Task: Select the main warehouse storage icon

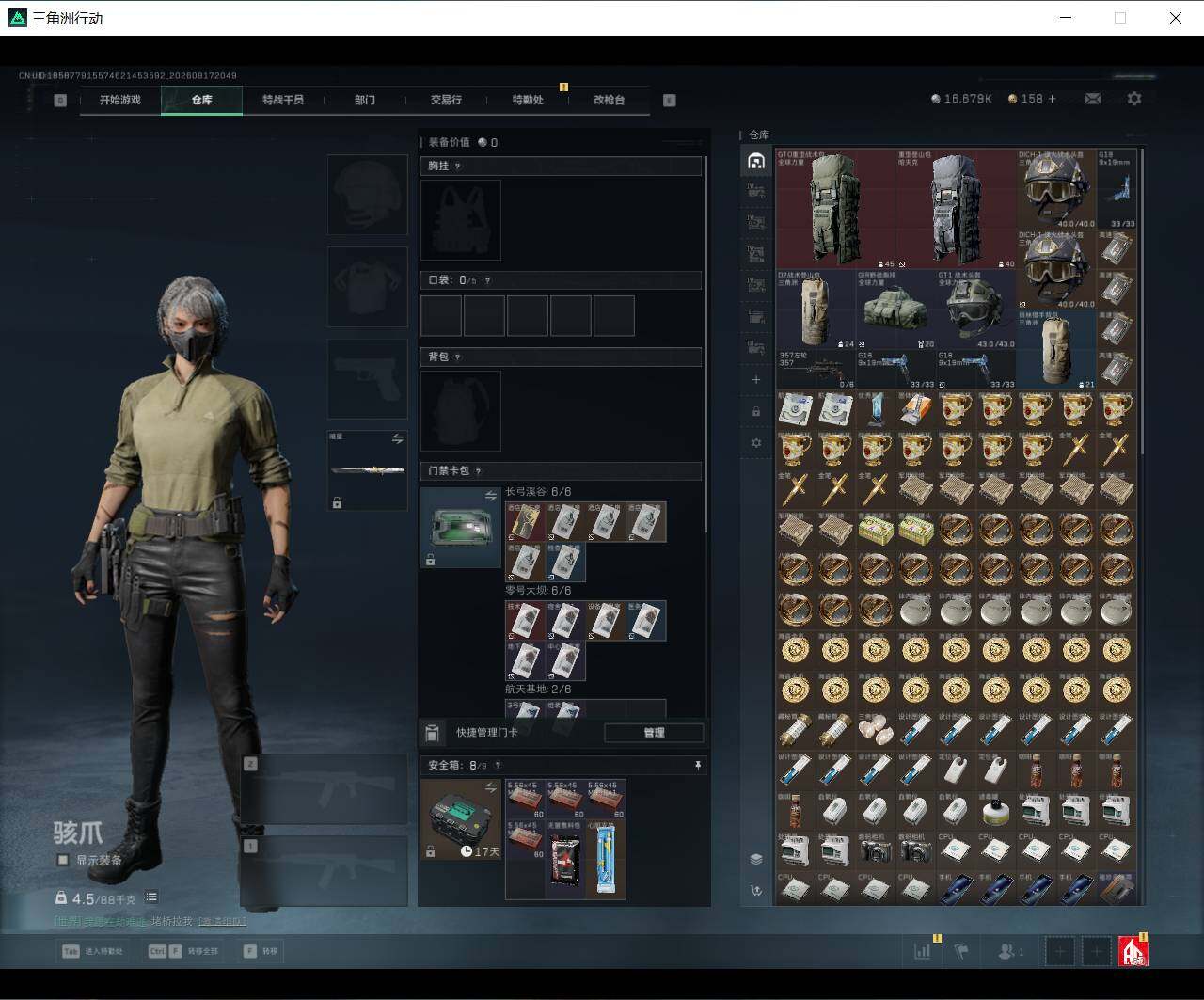Action: (x=756, y=162)
